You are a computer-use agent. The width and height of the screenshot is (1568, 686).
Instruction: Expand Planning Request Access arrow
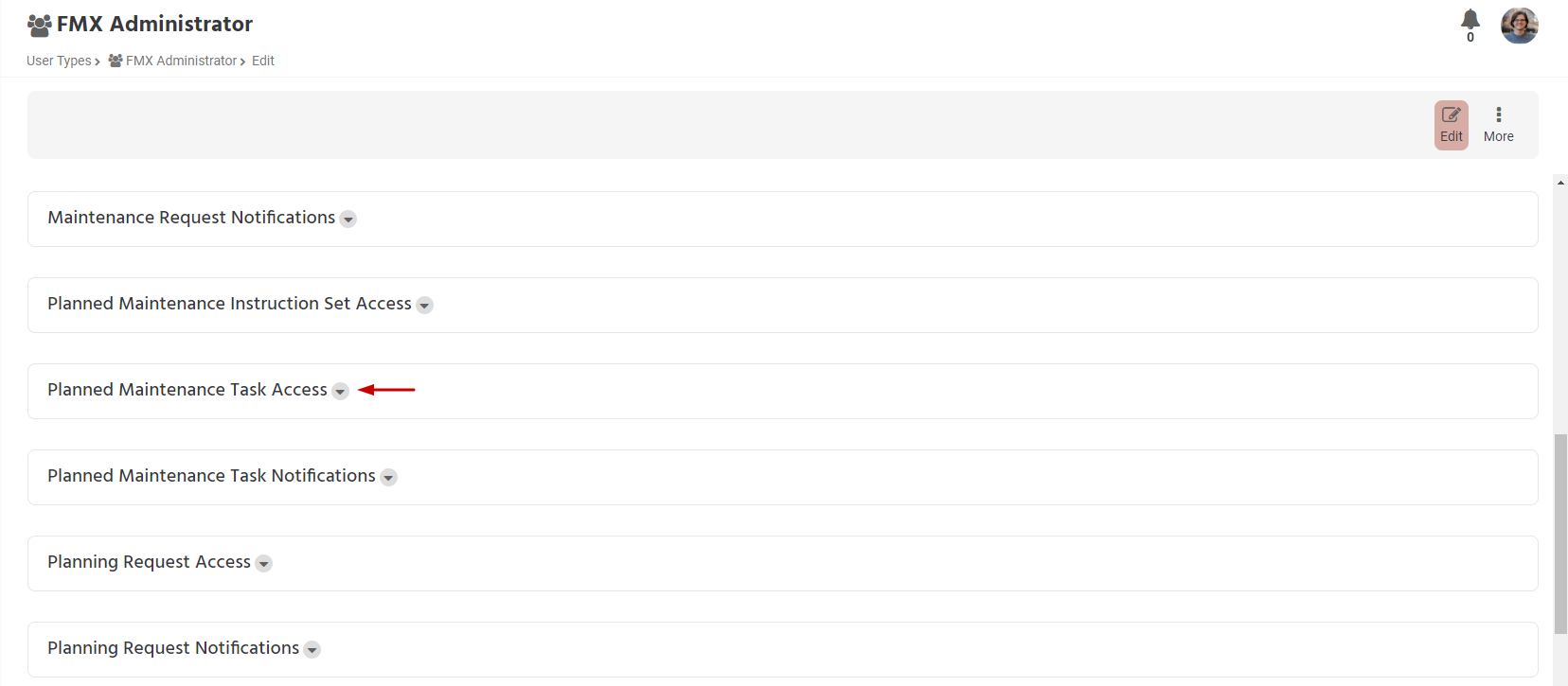tap(264, 564)
